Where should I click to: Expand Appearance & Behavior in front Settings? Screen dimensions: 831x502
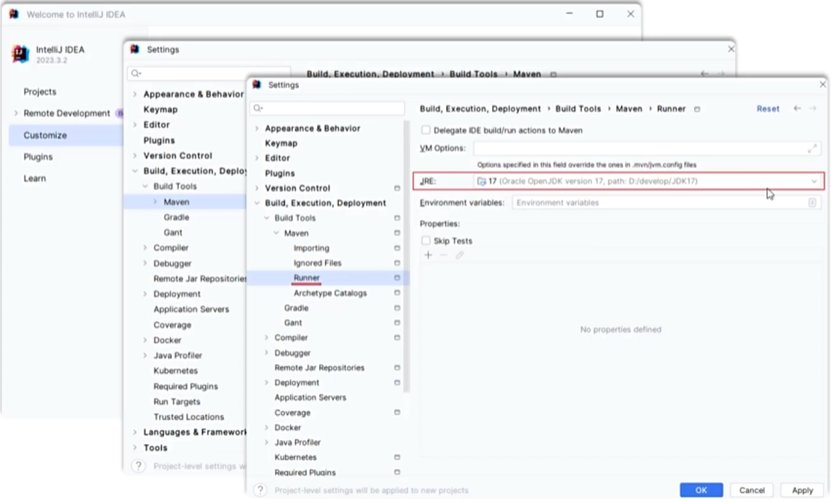coord(257,128)
